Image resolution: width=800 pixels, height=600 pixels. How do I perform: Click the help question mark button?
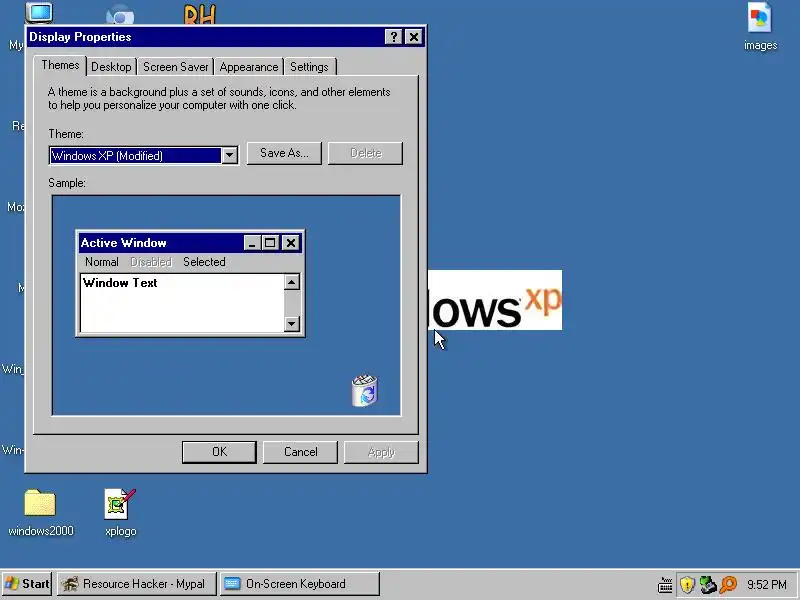tap(393, 37)
